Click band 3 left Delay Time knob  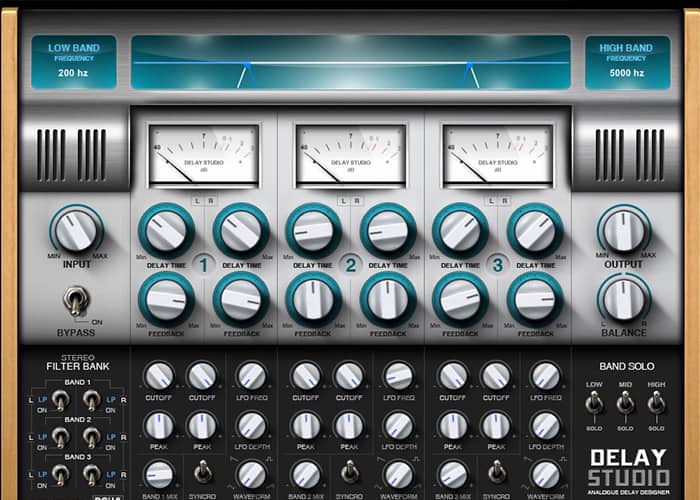460,231
